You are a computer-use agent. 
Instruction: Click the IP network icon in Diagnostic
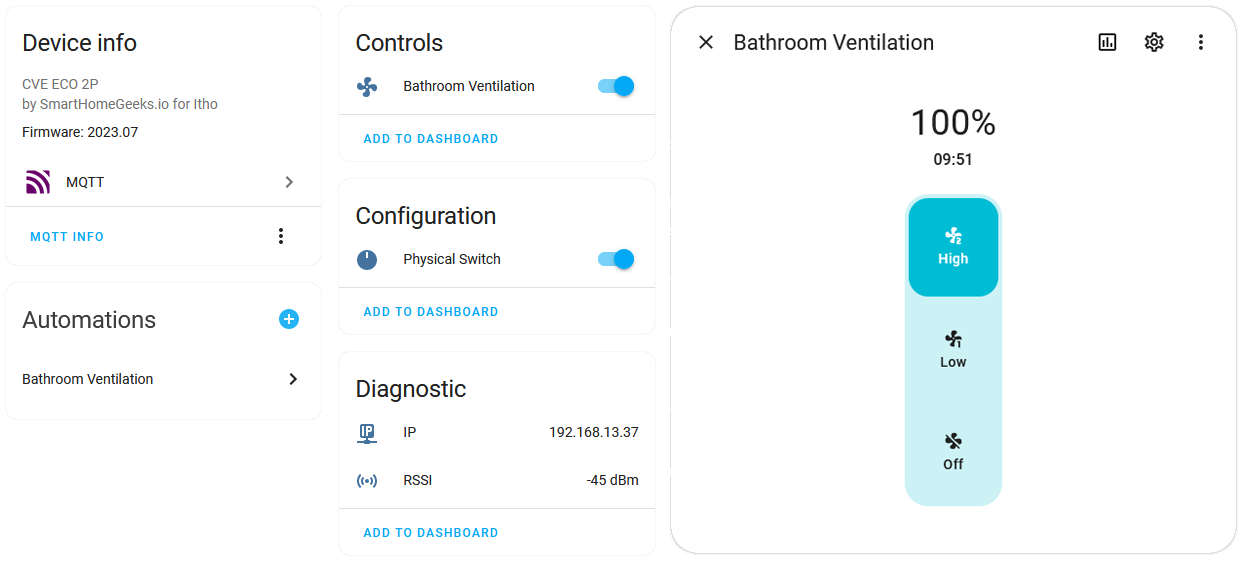click(x=367, y=433)
